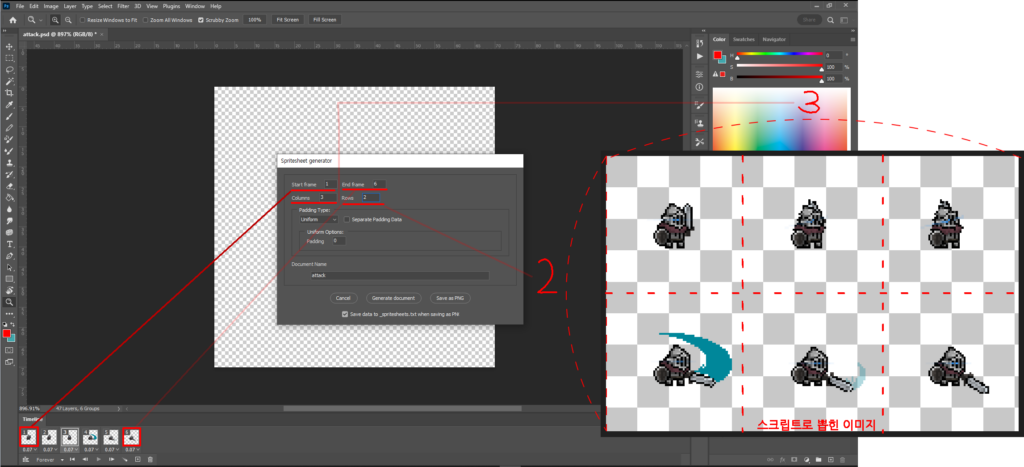Choose the Zoom Out mode icon

68,20
